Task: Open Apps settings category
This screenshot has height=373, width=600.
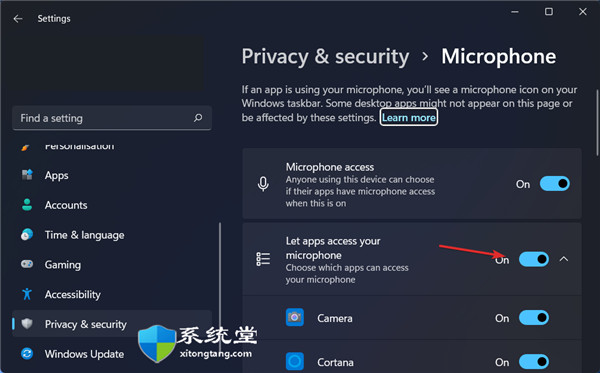Action: [x=112, y=175]
